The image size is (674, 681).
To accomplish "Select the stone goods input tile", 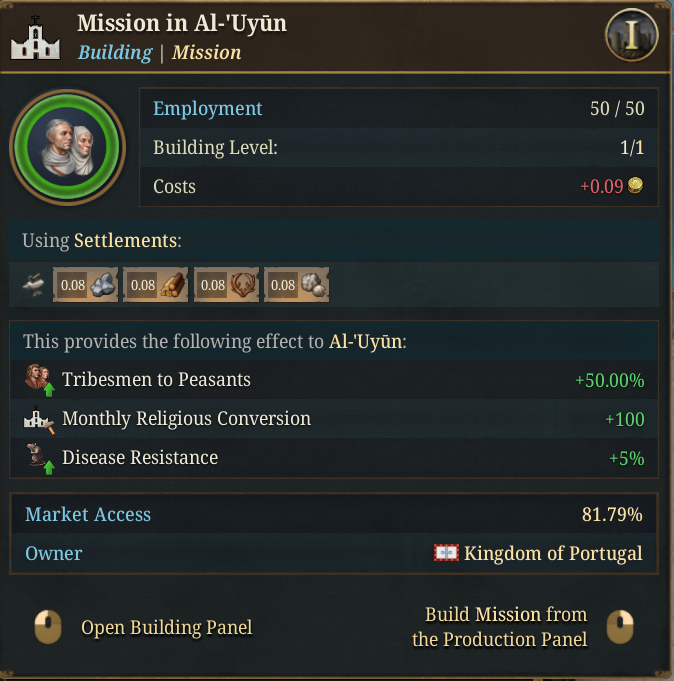I will pos(85,285).
